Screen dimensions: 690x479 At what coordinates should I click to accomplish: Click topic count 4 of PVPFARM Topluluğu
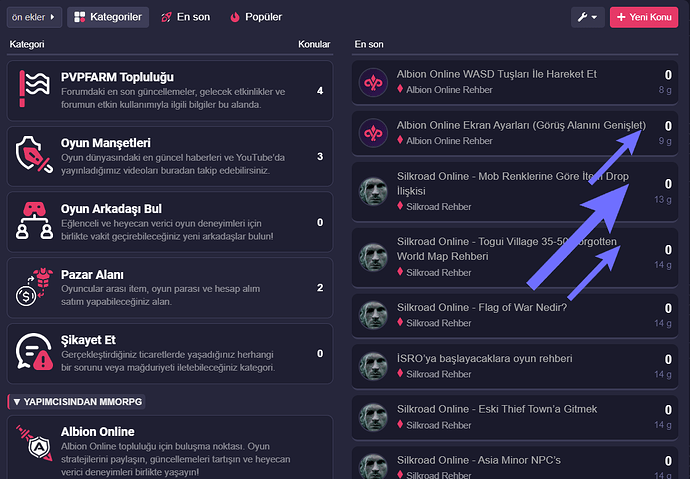(320, 91)
